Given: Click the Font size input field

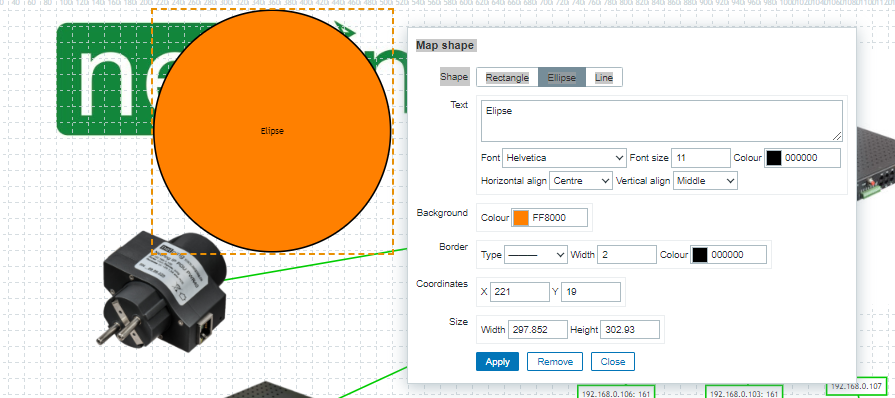Looking at the screenshot, I should 701,158.
